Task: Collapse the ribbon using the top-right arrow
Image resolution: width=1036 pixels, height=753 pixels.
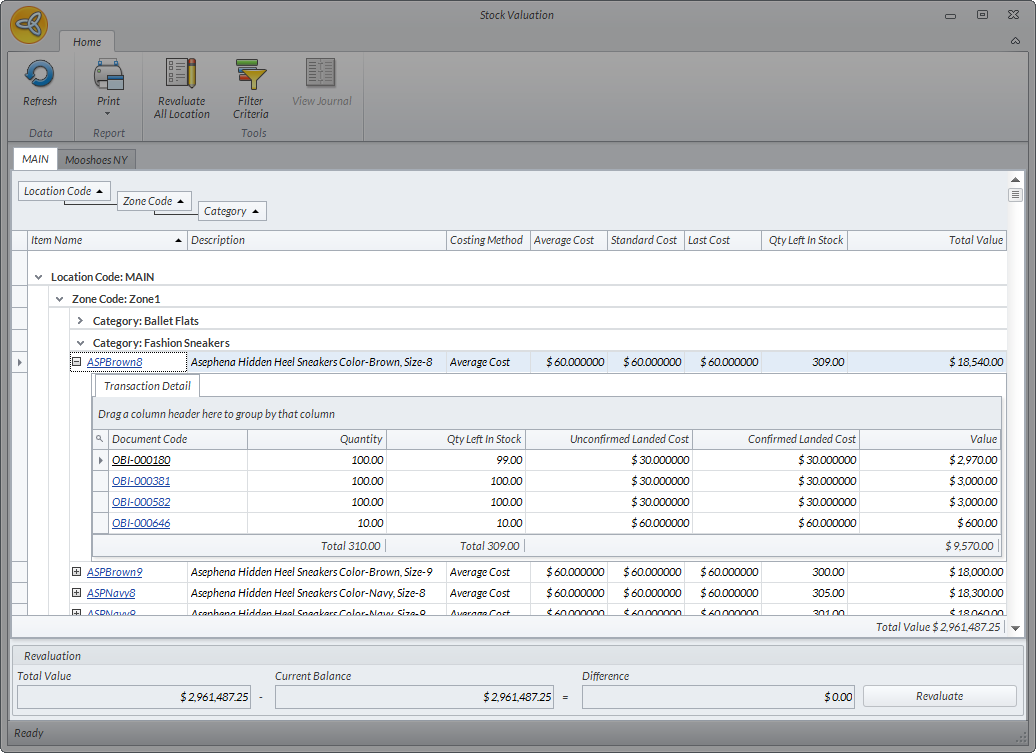Action: [1015, 41]
